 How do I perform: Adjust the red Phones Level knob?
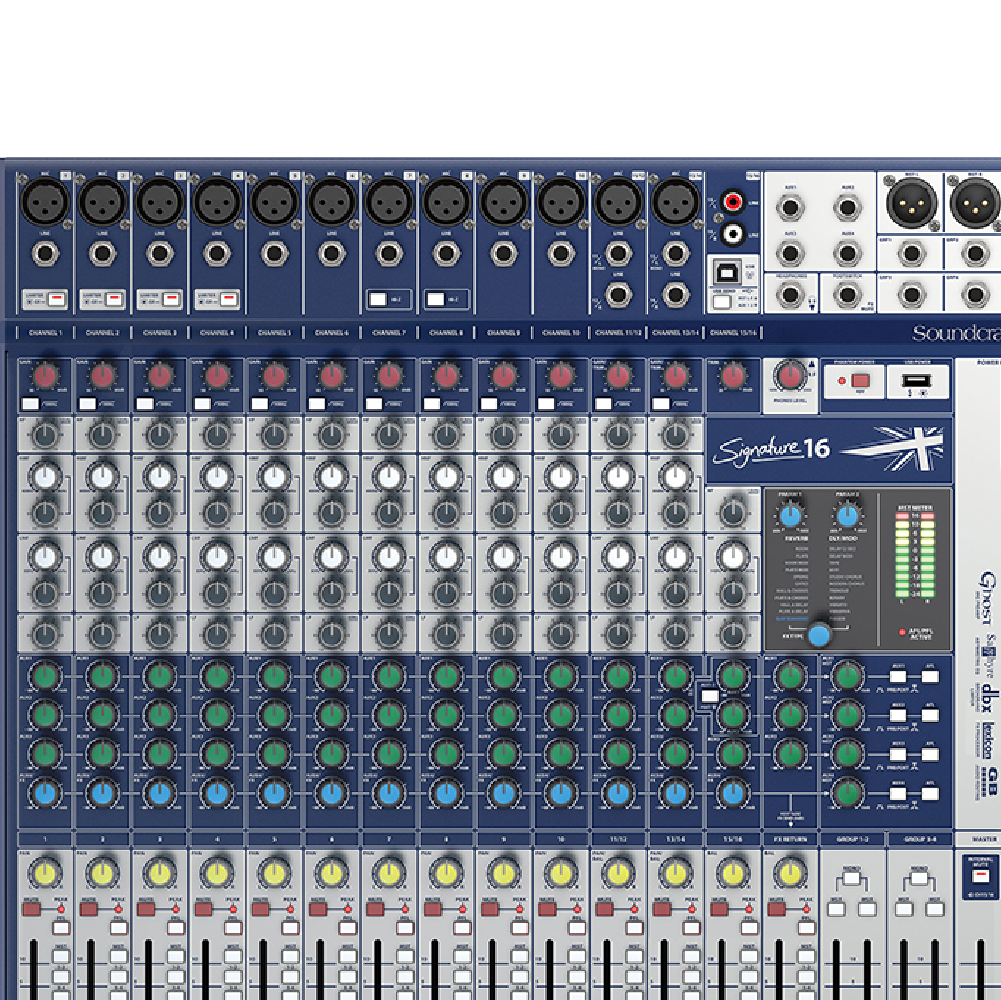tap(788, 378)
